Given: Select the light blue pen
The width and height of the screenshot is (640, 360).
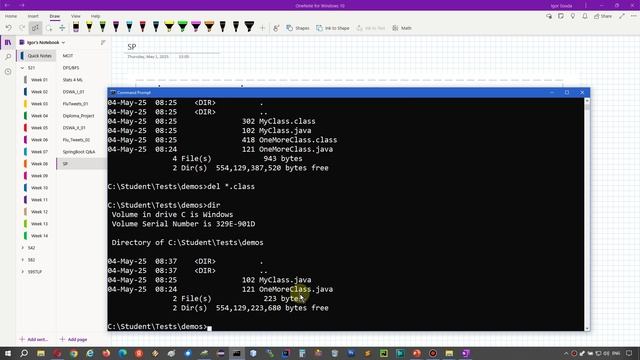Looking at the screenshot, I should [129, 27].
